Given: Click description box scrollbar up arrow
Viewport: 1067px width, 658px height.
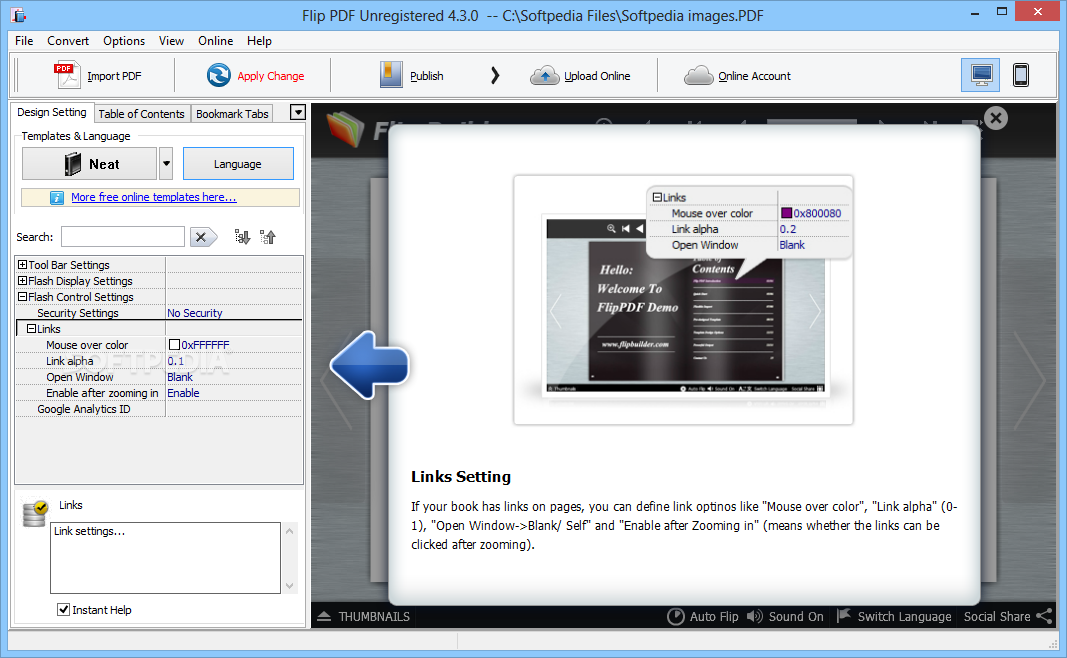Looking at the screenshot, I should click(x=290, y=530).
